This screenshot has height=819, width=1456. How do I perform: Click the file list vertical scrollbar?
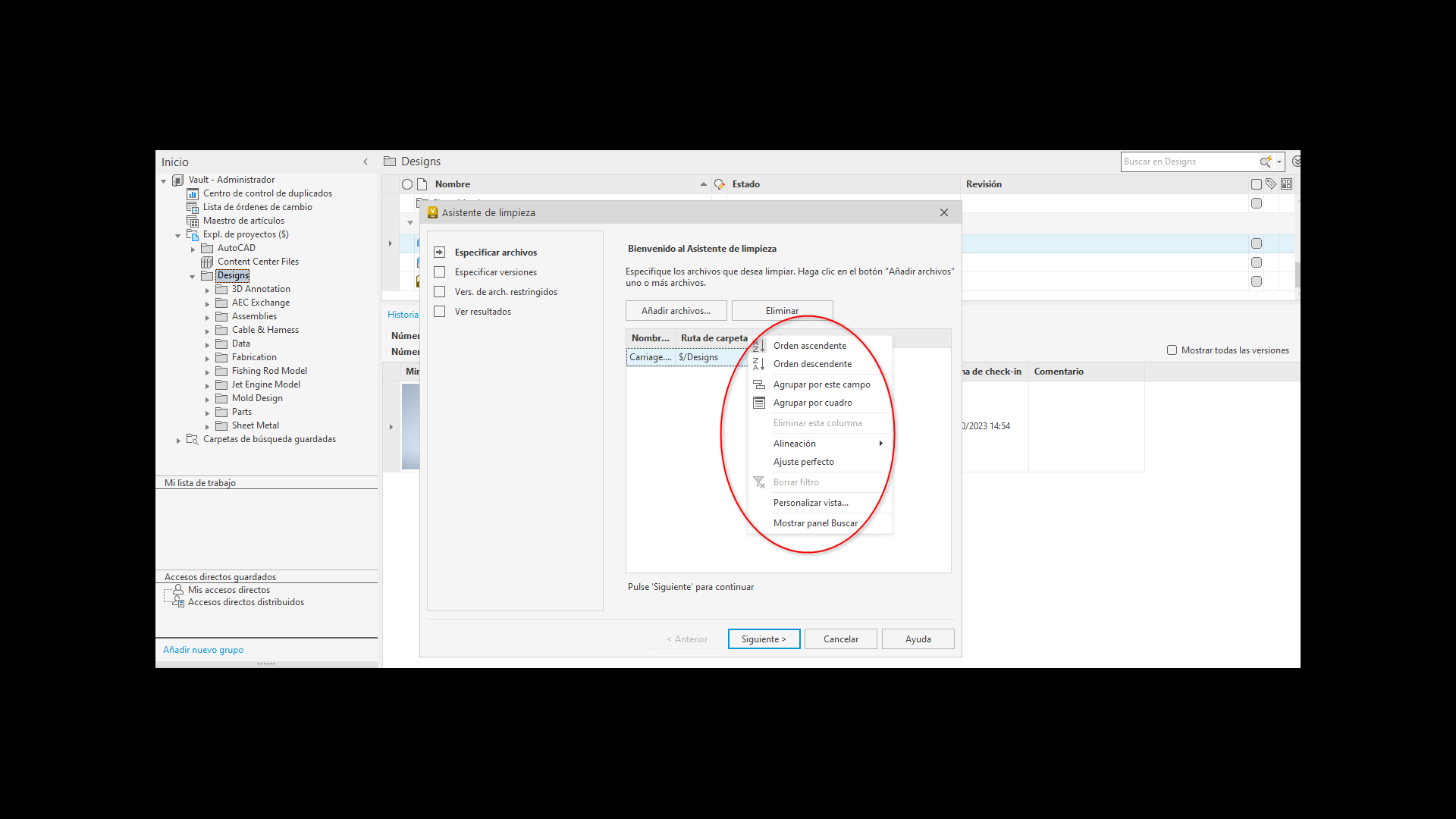coord(1297,273)
